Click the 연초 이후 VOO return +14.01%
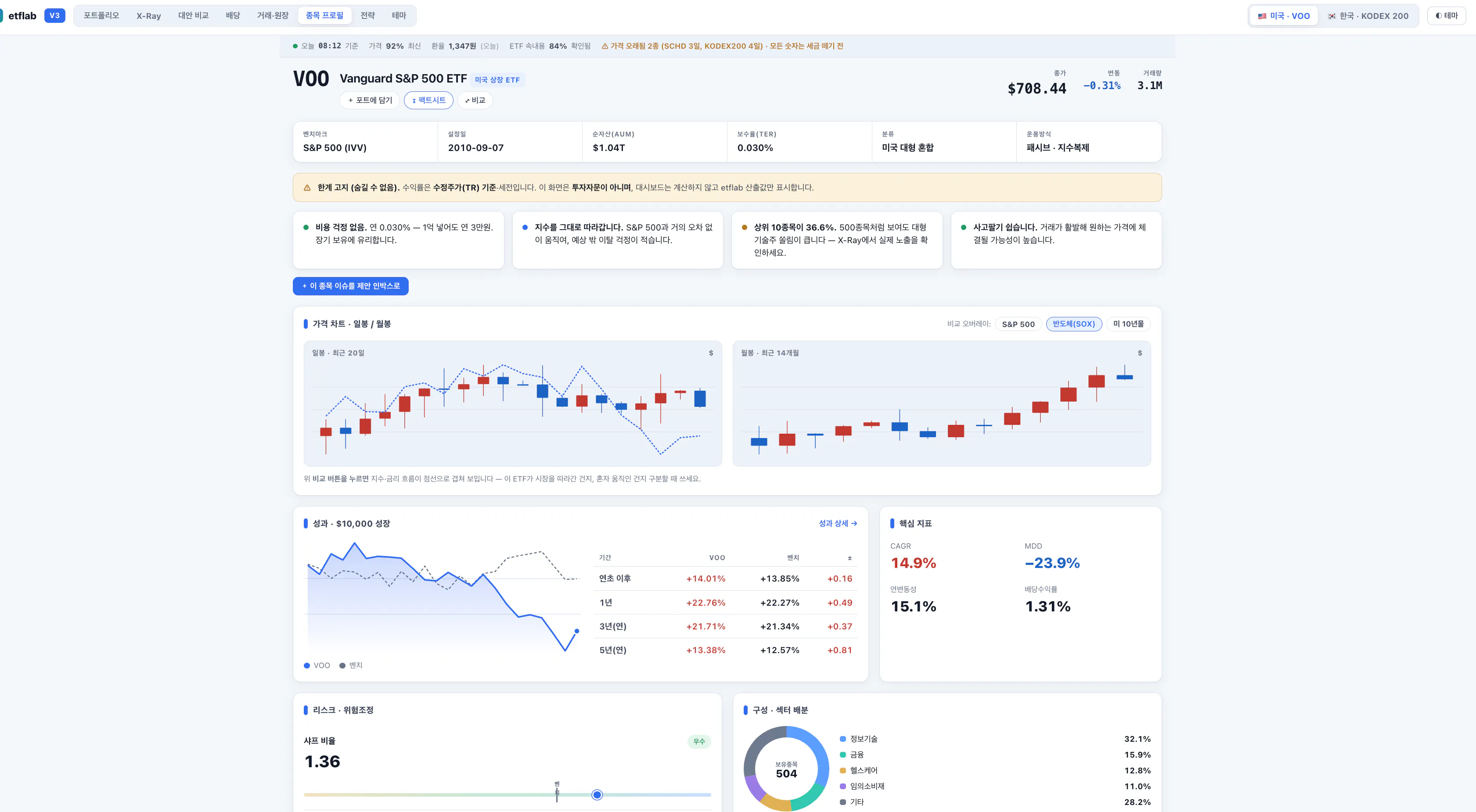 (706, 579)
